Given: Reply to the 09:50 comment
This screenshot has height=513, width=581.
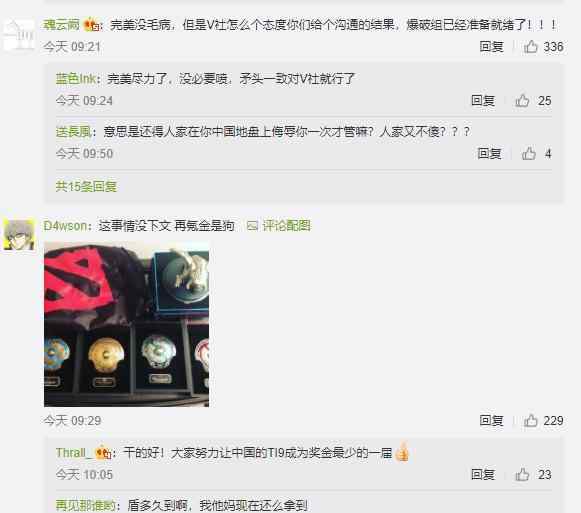Looking at the screenshot, I should point(489,153).
